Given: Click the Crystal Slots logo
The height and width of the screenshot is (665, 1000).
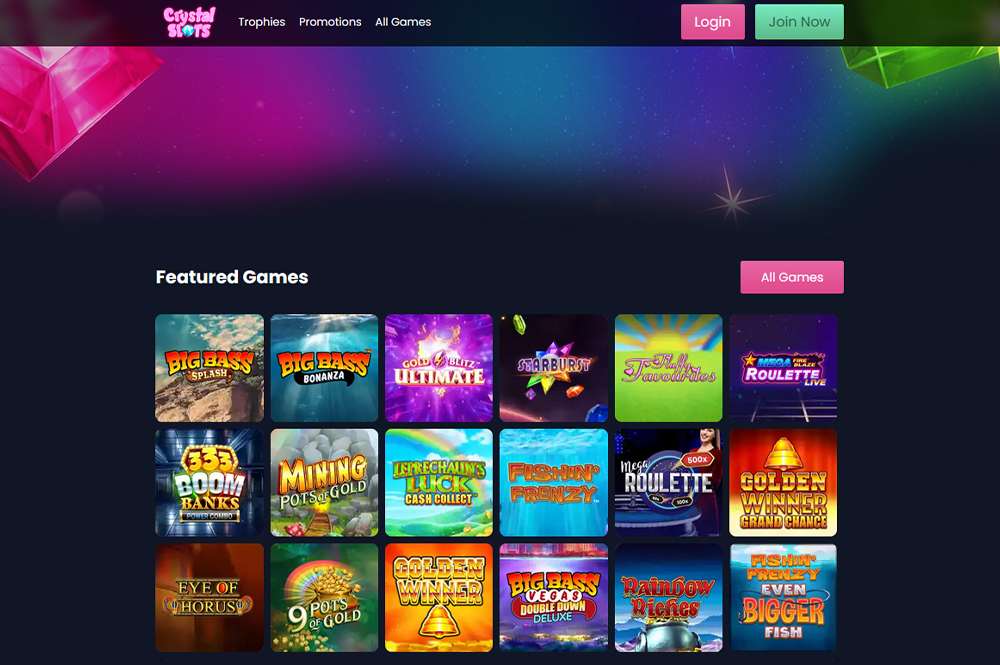Looking at the screenshot, I should pyautogui.click(x=189, y=22).
